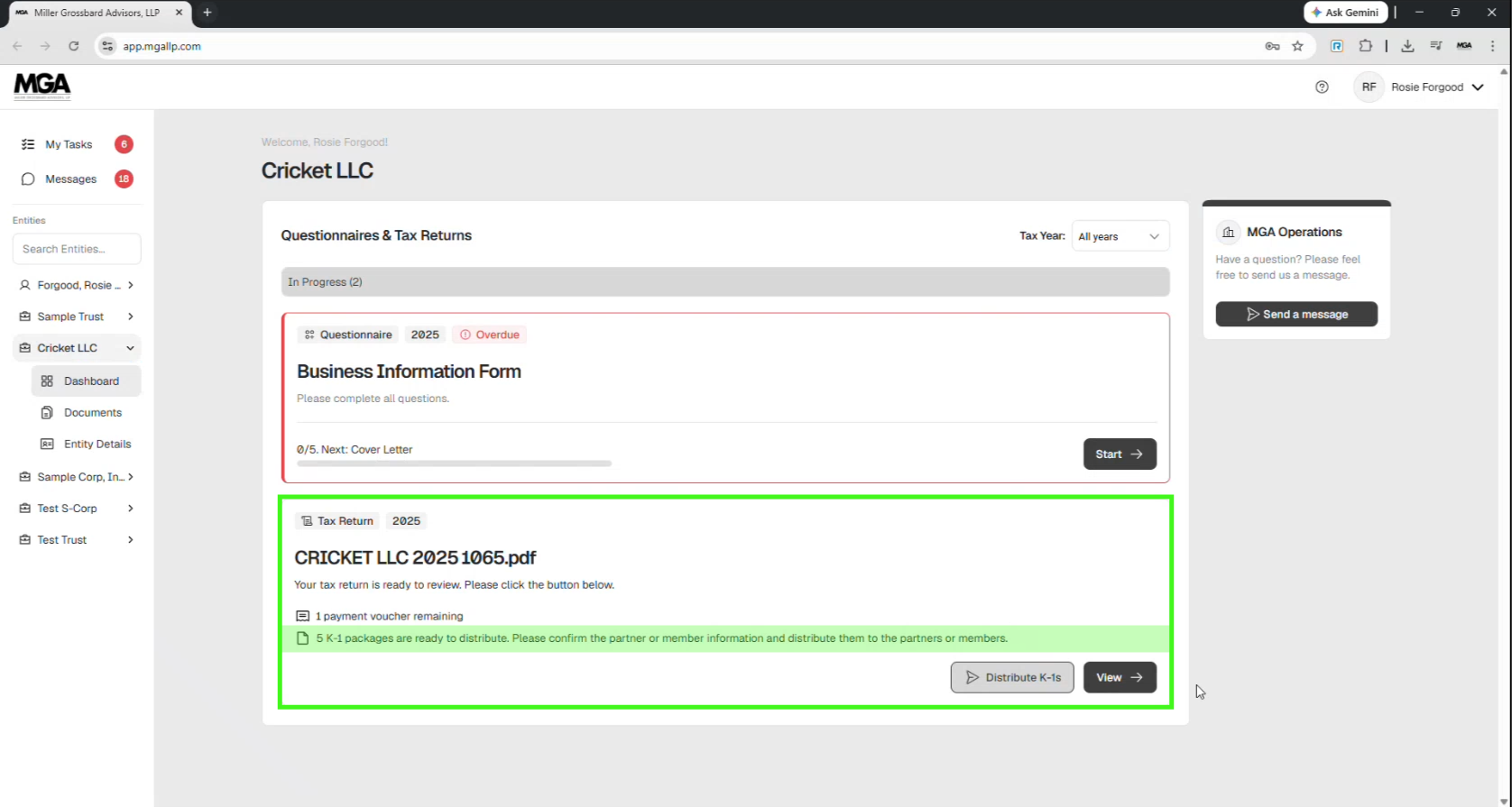Click the Messages badge showing 18

click(124, 179)
